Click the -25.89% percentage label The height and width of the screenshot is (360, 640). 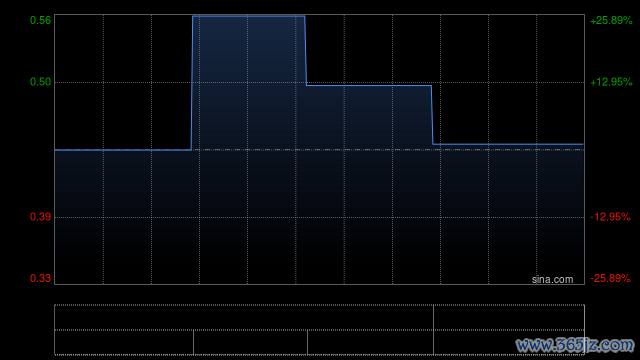(x=610, y=278)
